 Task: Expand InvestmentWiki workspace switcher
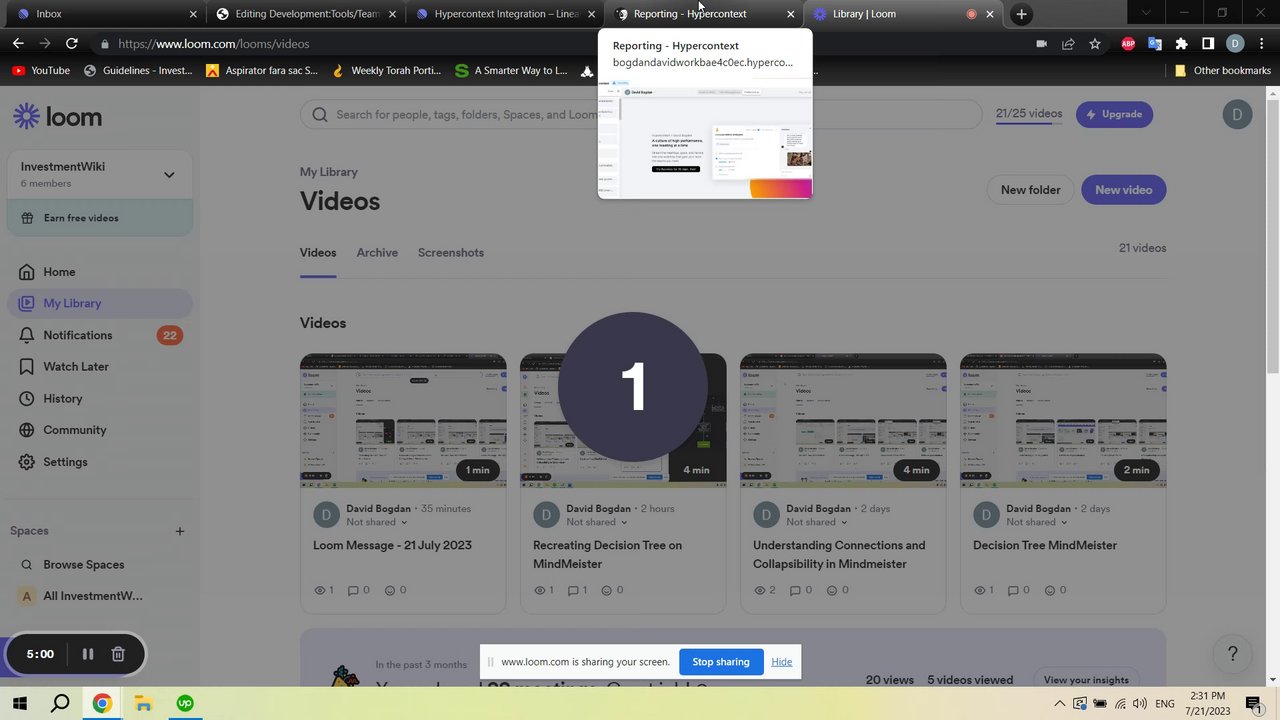pos(169,175)
